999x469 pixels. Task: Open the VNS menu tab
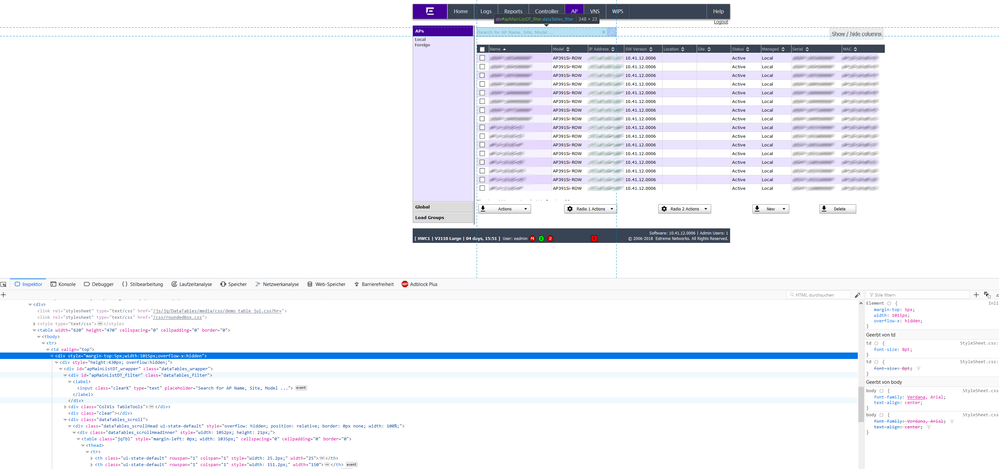coord(594,11)
